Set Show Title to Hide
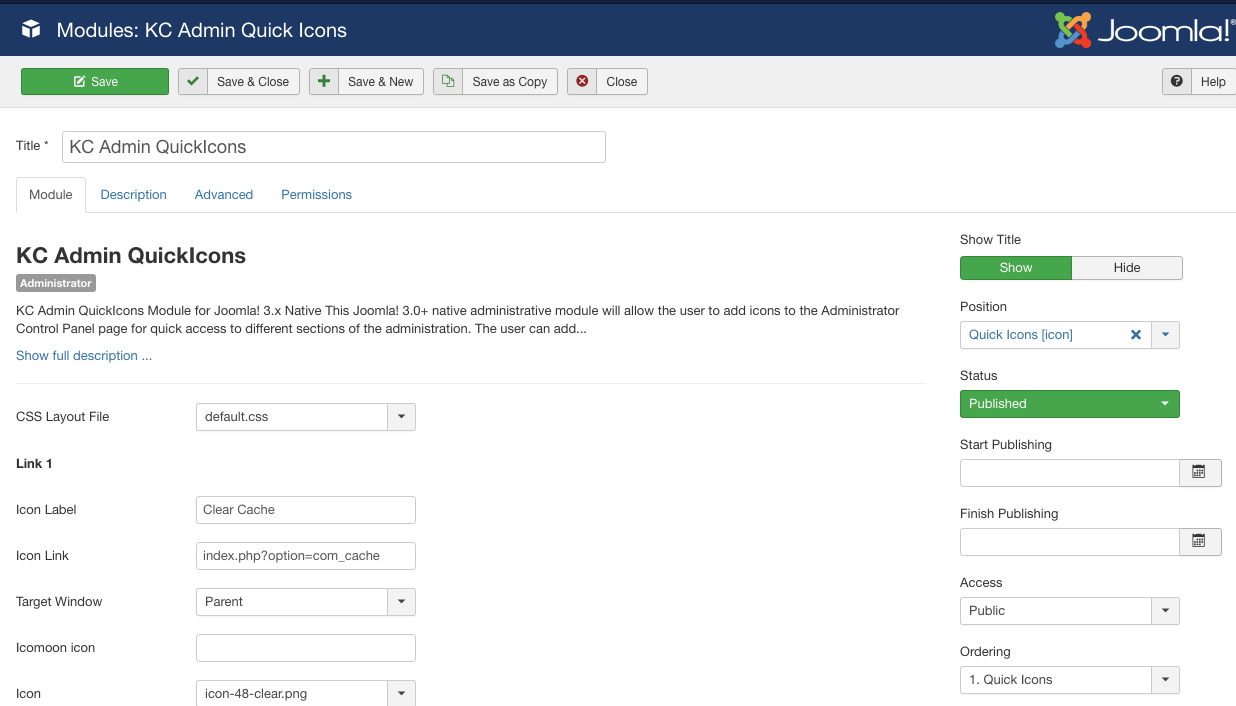This screenshot has width=1236, height=706. coord(1127,268)
